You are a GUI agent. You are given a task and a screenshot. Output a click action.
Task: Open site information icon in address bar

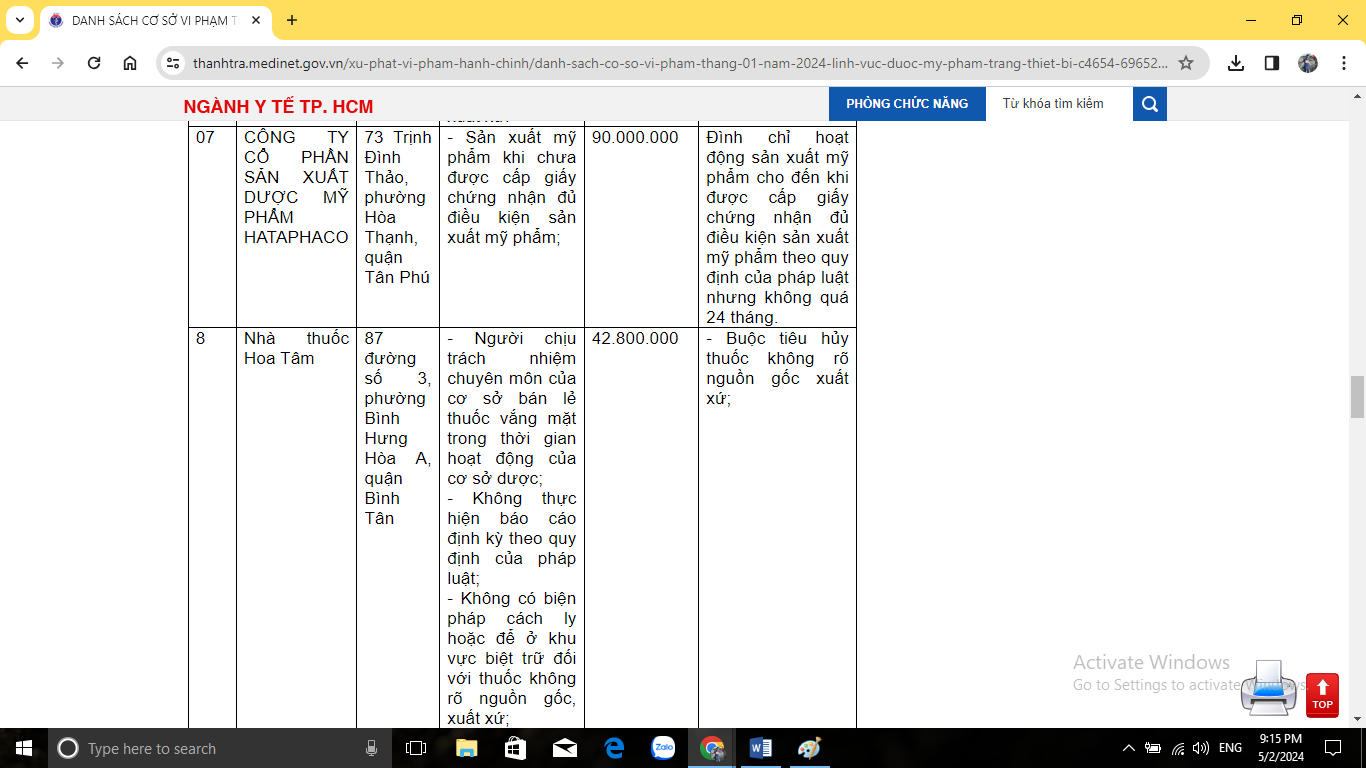point(174,63)
